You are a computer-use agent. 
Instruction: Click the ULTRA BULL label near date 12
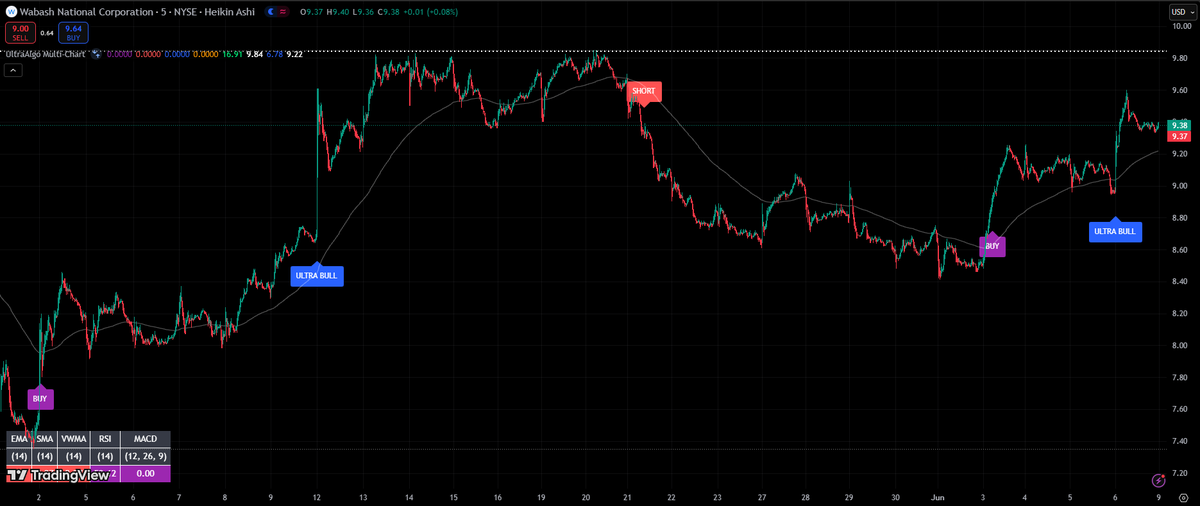tap(316, 275)
